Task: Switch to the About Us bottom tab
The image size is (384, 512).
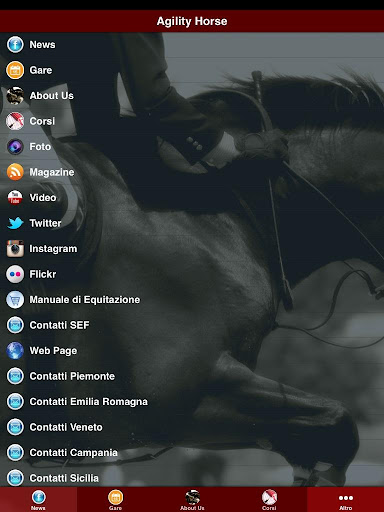Action: [x=192, y=499]
